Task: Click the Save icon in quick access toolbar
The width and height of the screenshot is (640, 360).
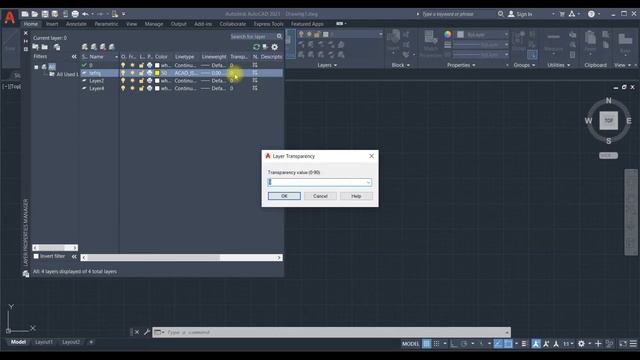Action: pos(45,14)
